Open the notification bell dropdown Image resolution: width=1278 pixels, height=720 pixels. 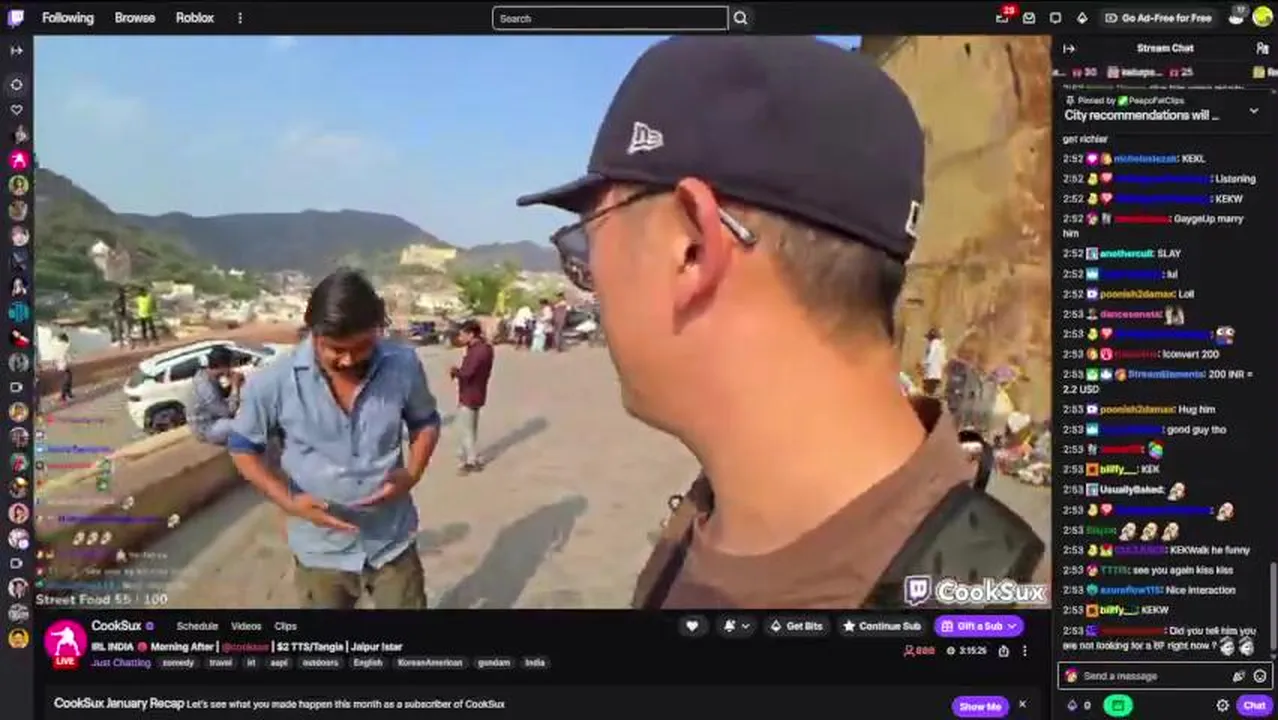[x=735, y=626]
